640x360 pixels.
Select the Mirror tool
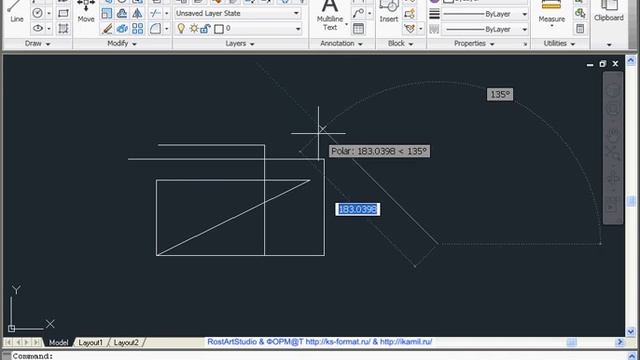138,13
